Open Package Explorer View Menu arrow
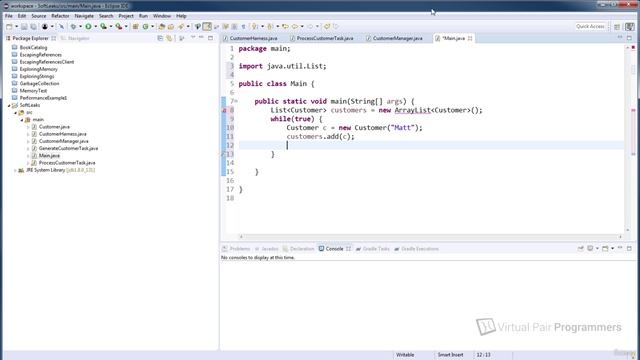This screenshot has height=360, width=640. click(193, 38)
